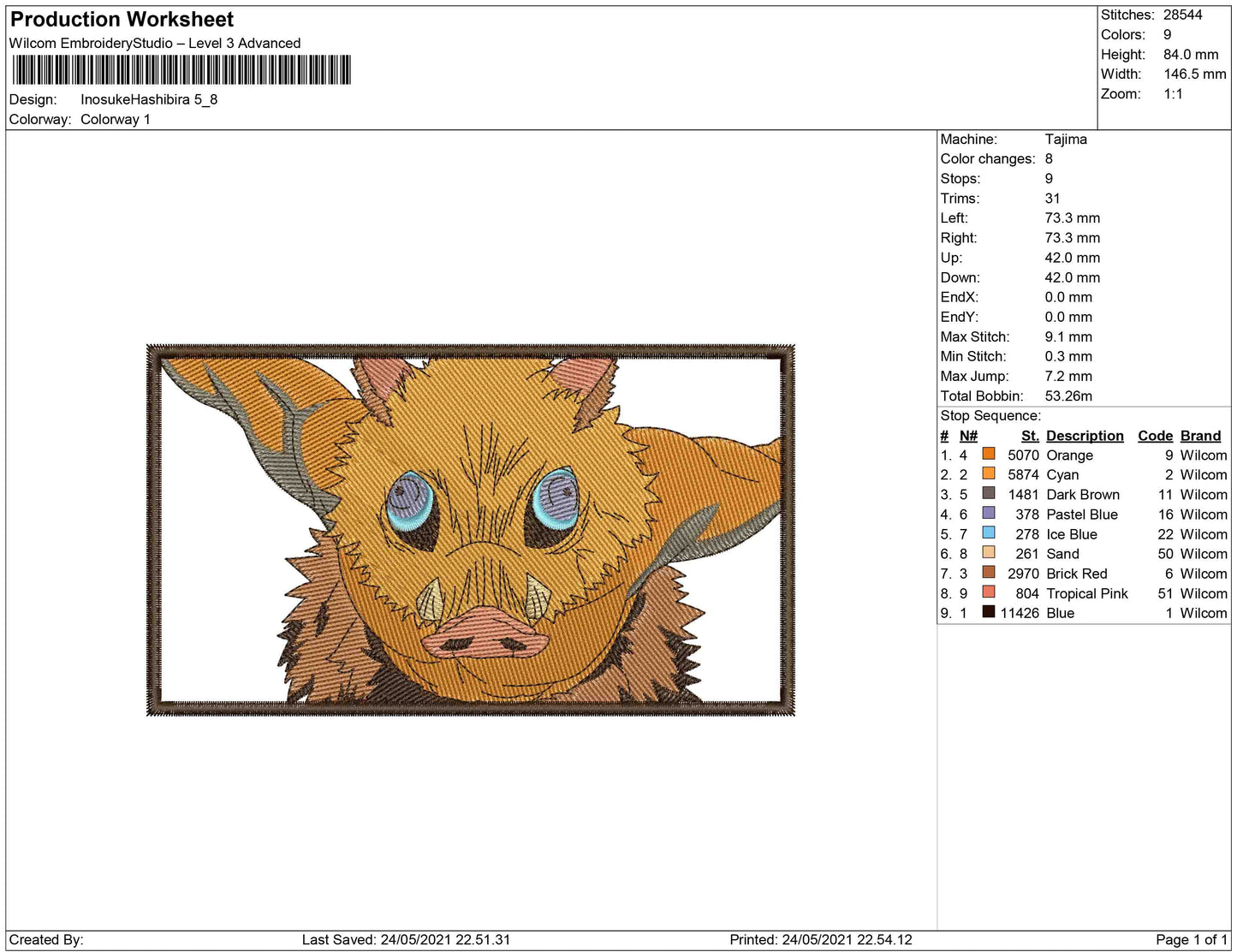Click the 'Pastel Blue' description text
This screenshot has height=952, width=1237.
1082,514
